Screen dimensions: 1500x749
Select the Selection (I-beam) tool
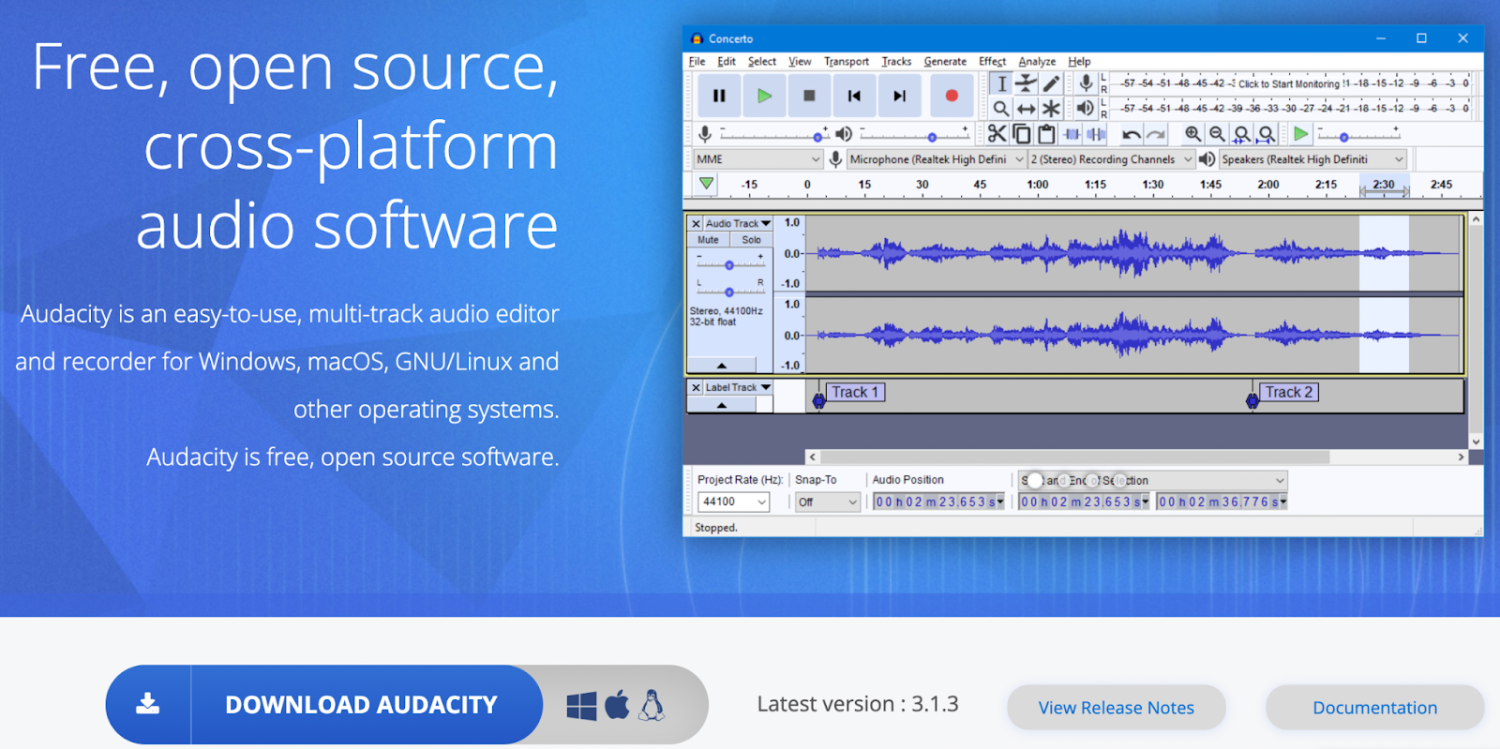(1001, 84)
